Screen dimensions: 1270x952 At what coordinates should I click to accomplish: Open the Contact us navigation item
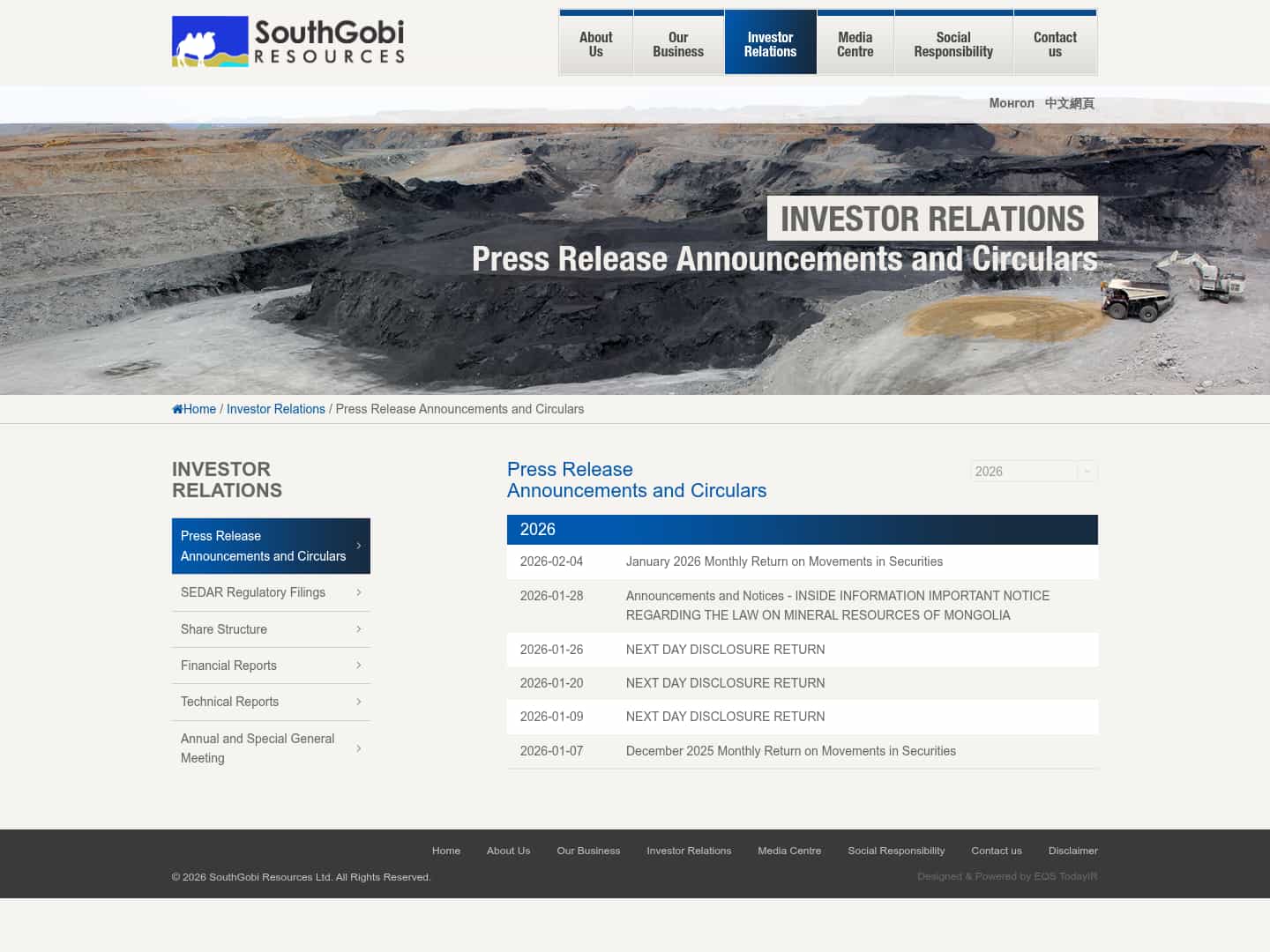[1055, 44]
